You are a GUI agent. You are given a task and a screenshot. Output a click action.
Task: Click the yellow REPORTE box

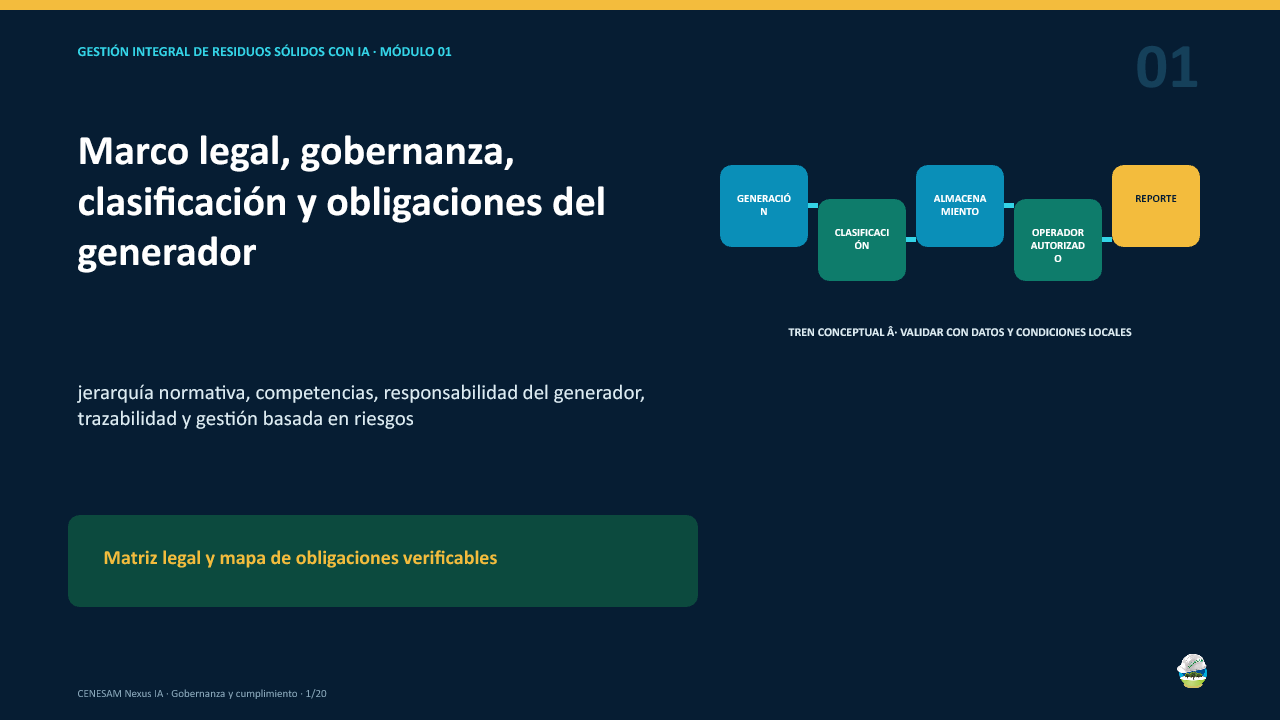click(x=1156, y=206)
